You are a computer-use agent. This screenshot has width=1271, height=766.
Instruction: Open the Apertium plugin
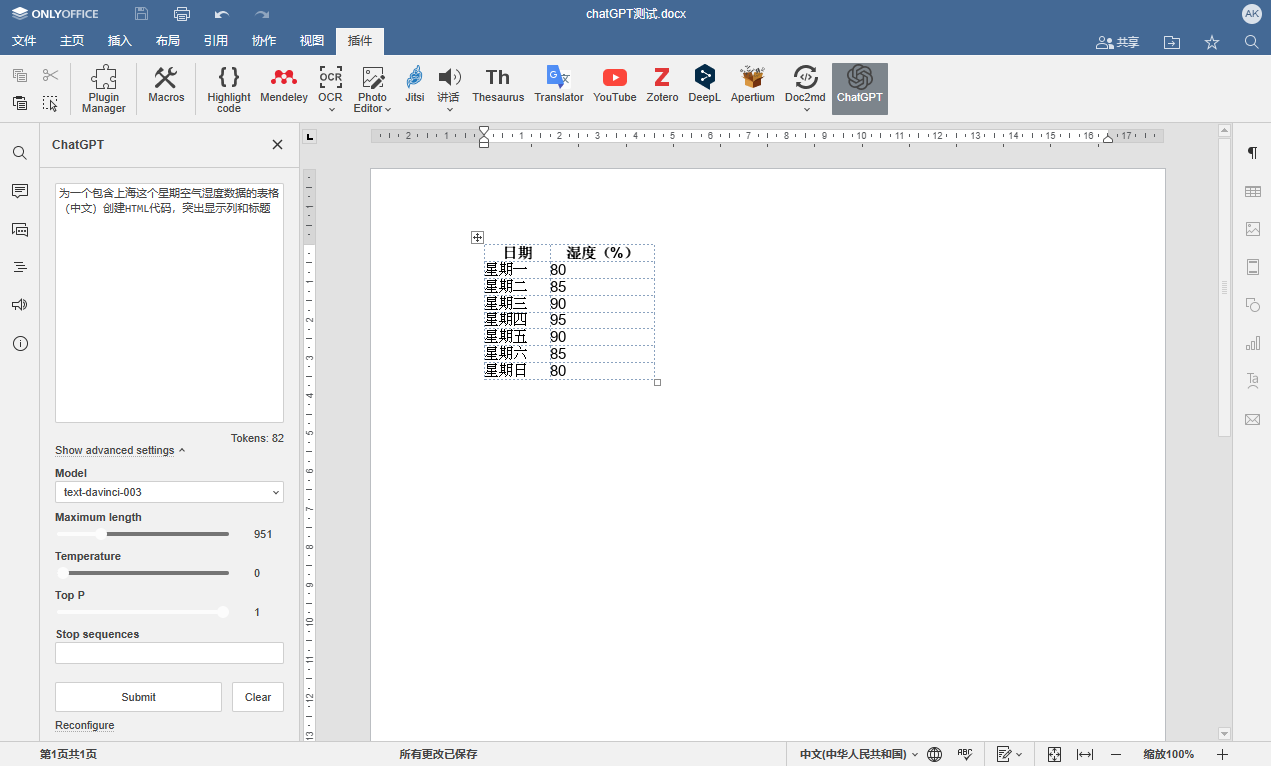coord(752,85)
